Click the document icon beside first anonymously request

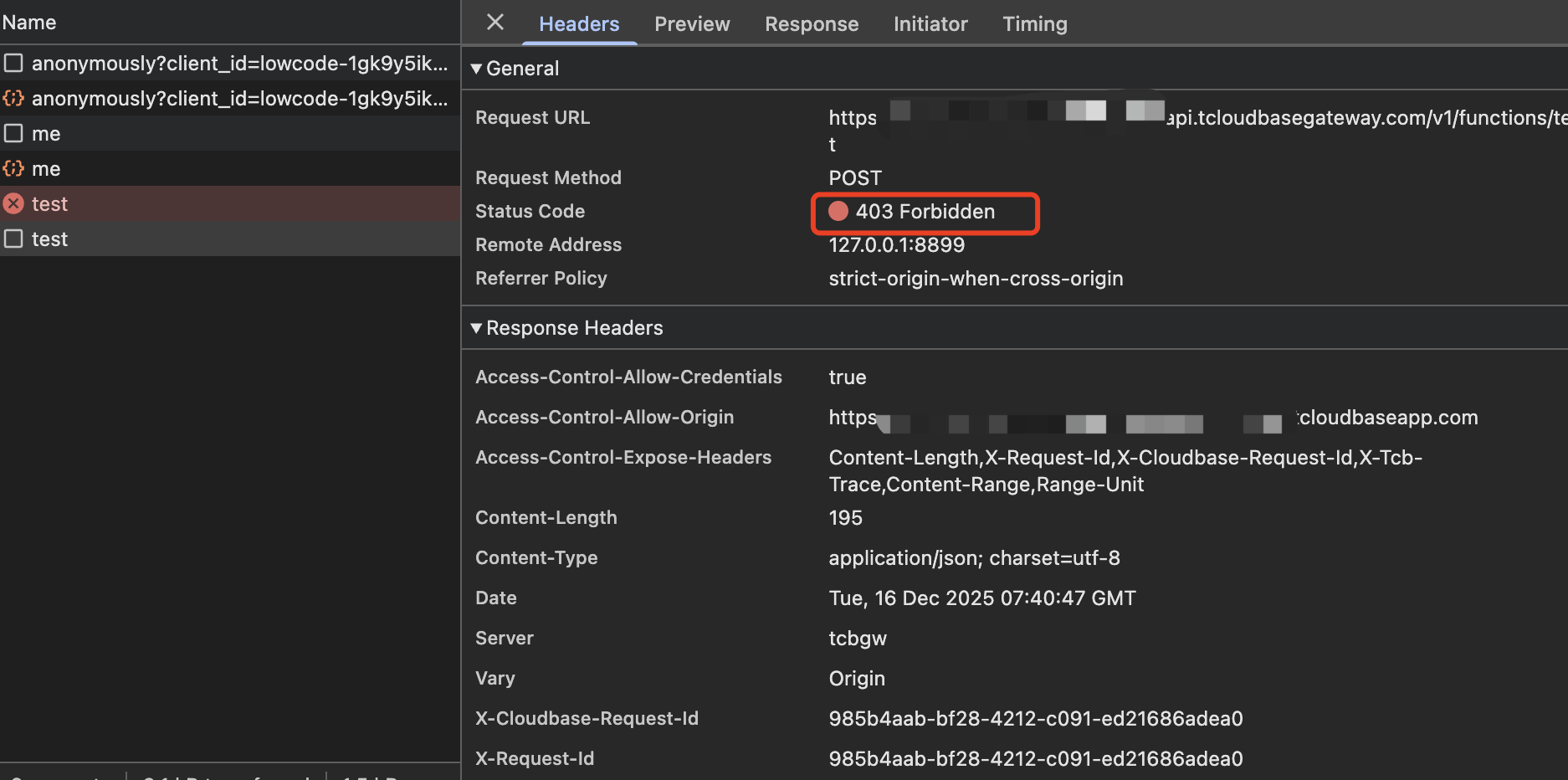(13, 64)
